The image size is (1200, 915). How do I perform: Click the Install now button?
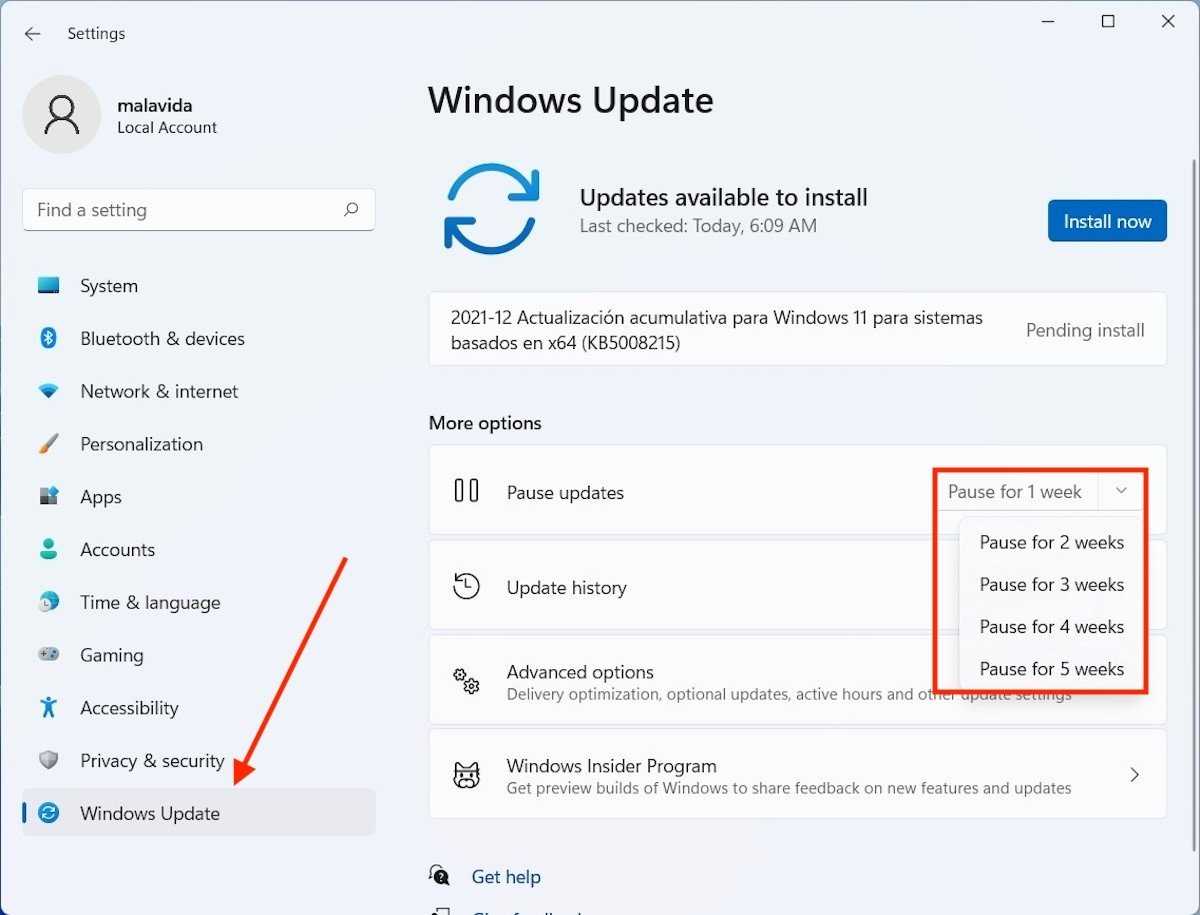pos(1107,221)
